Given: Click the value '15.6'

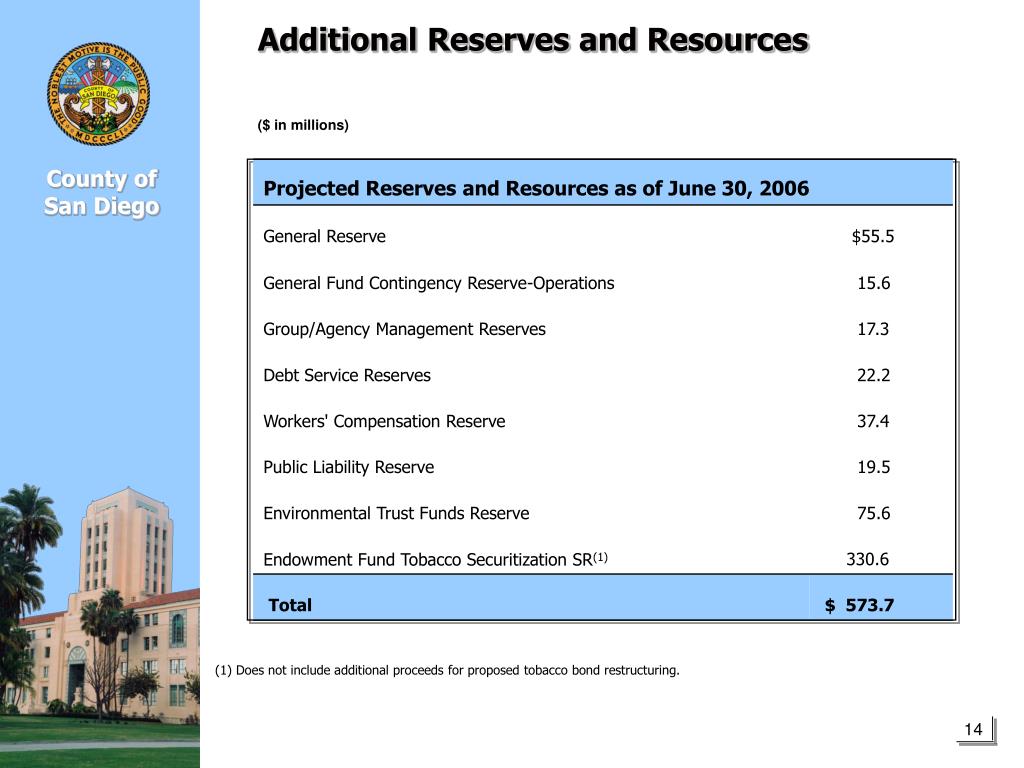Looking at the screenshot, I should (x=874, y=283).
